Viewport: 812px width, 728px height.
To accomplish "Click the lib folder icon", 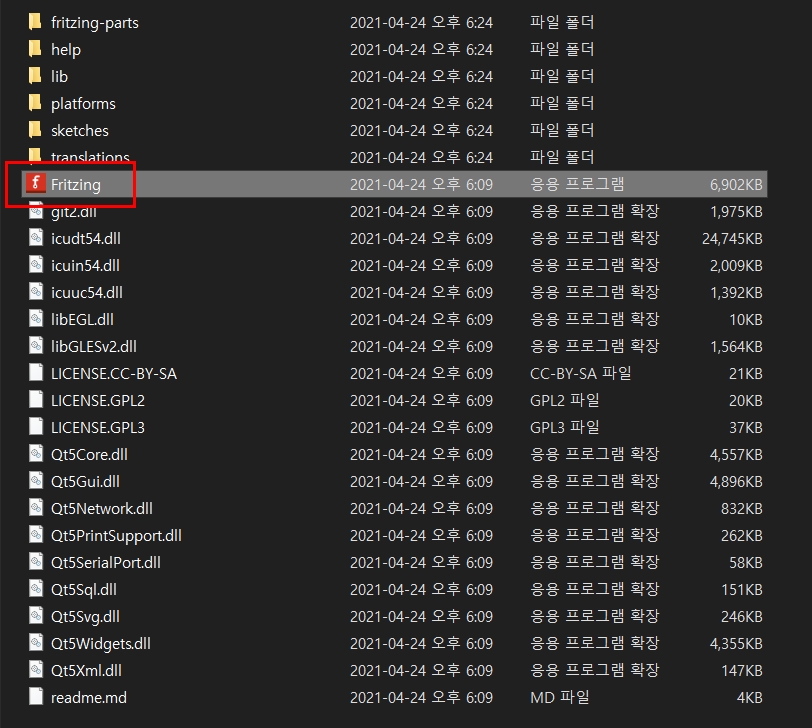I will (x=35, y=76).
